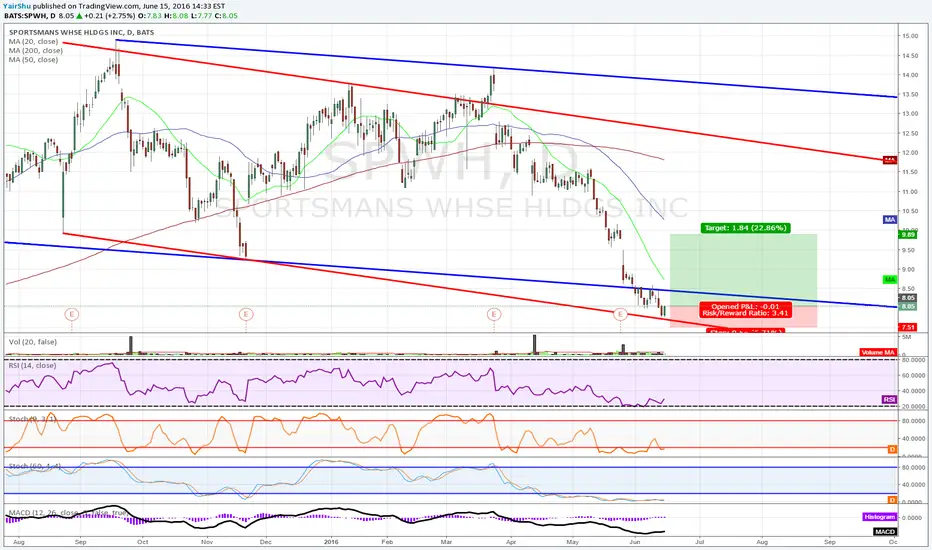Click the BATS:SPWH, D symbol header text
The width and height of the screenshot is (932, 550).
coord(30,15)
